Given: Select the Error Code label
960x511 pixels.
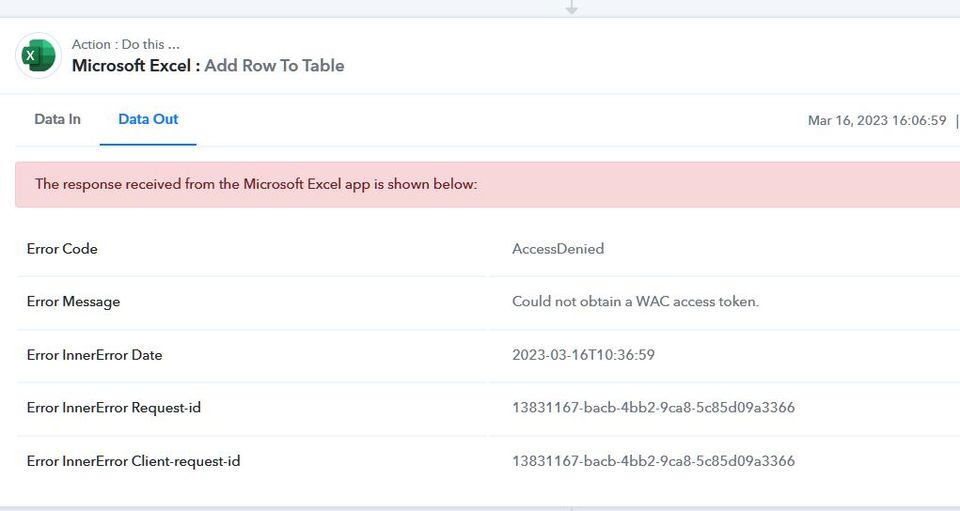Looking at the screenshot, I should pyautogui.click(x=62, y=249).
